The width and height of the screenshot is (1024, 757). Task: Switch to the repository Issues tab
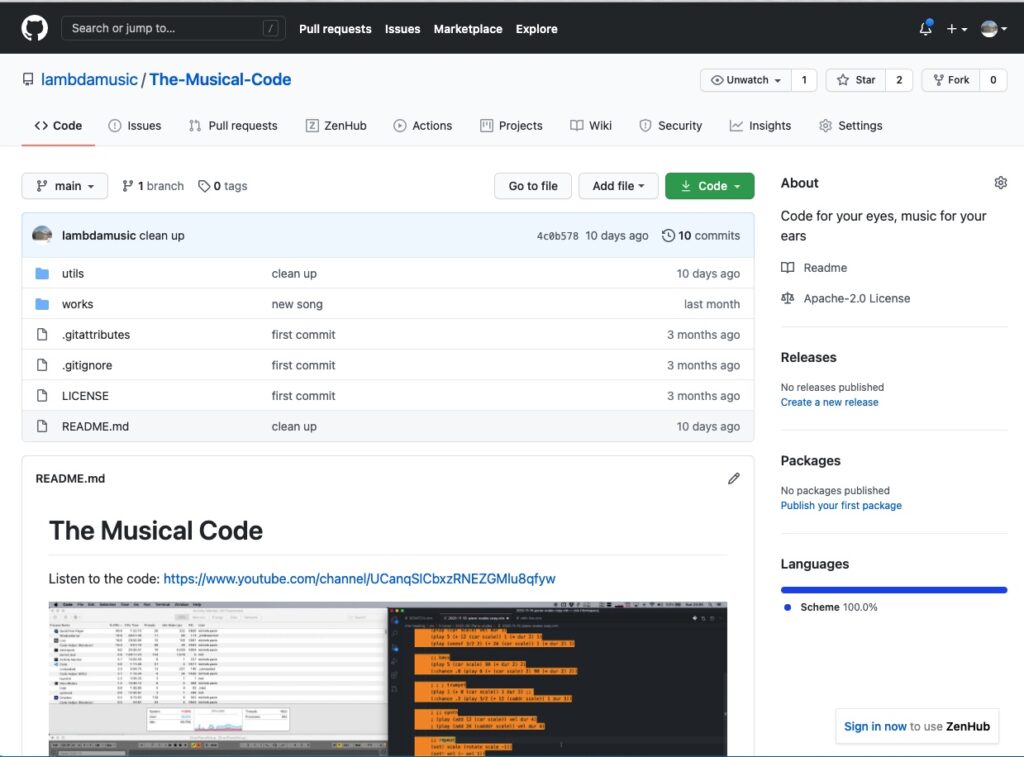click(x=135, y=125)
